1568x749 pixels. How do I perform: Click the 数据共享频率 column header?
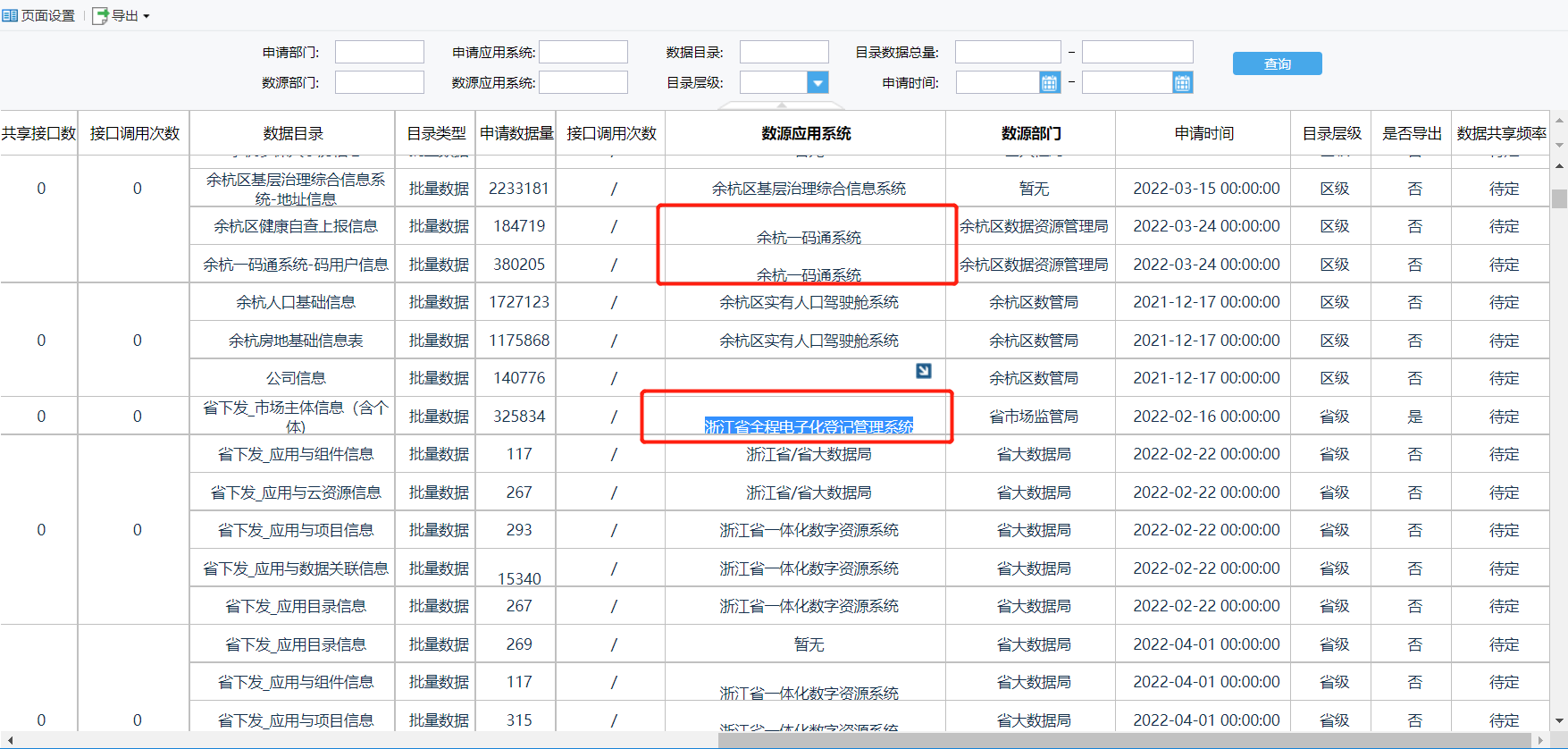coord(1501,133)
